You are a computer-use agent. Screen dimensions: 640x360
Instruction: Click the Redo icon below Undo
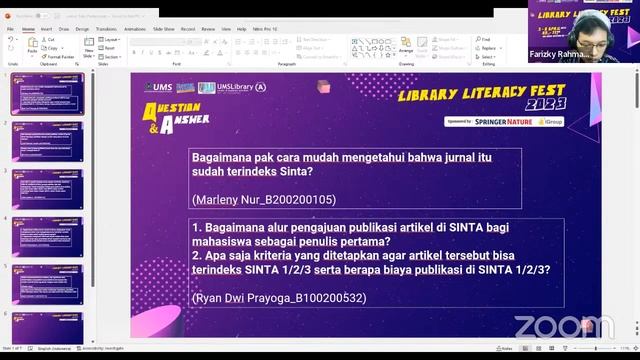[x=11, y=48]
